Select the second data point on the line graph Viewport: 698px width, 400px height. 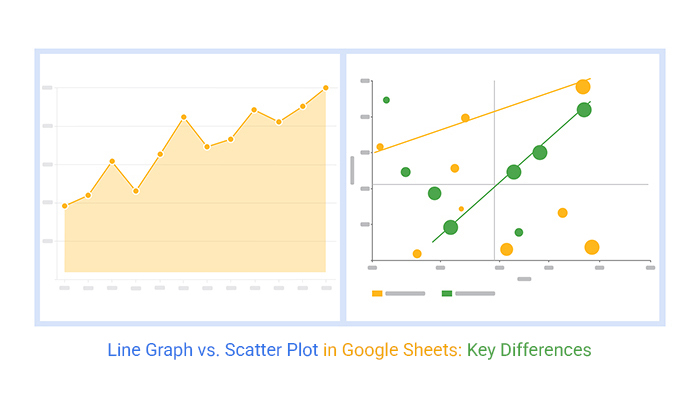[88, 195]
